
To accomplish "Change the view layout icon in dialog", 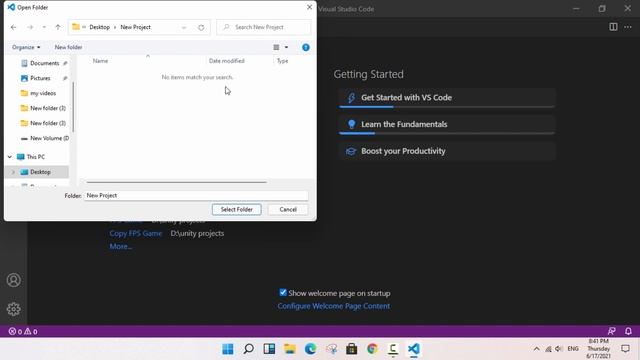I will point(276,47).
